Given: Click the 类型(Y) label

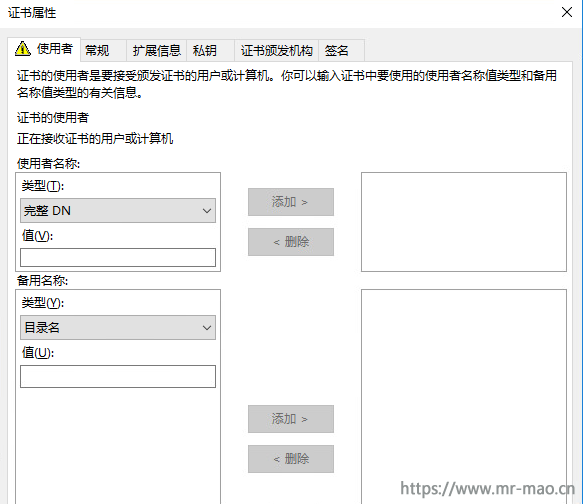Looking at the screenshot, I should coord(43,303).
